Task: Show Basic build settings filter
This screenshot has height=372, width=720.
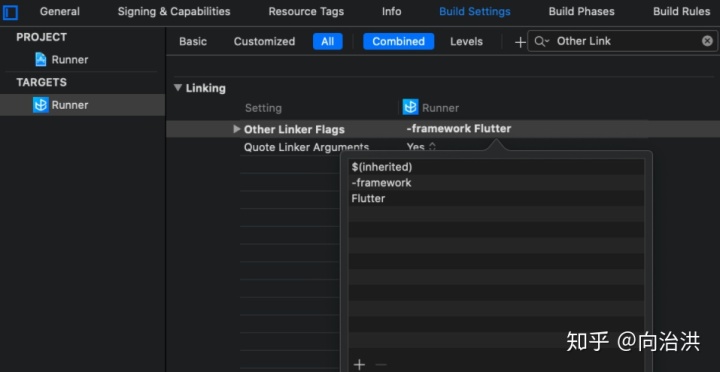Action: click(193, 41)
